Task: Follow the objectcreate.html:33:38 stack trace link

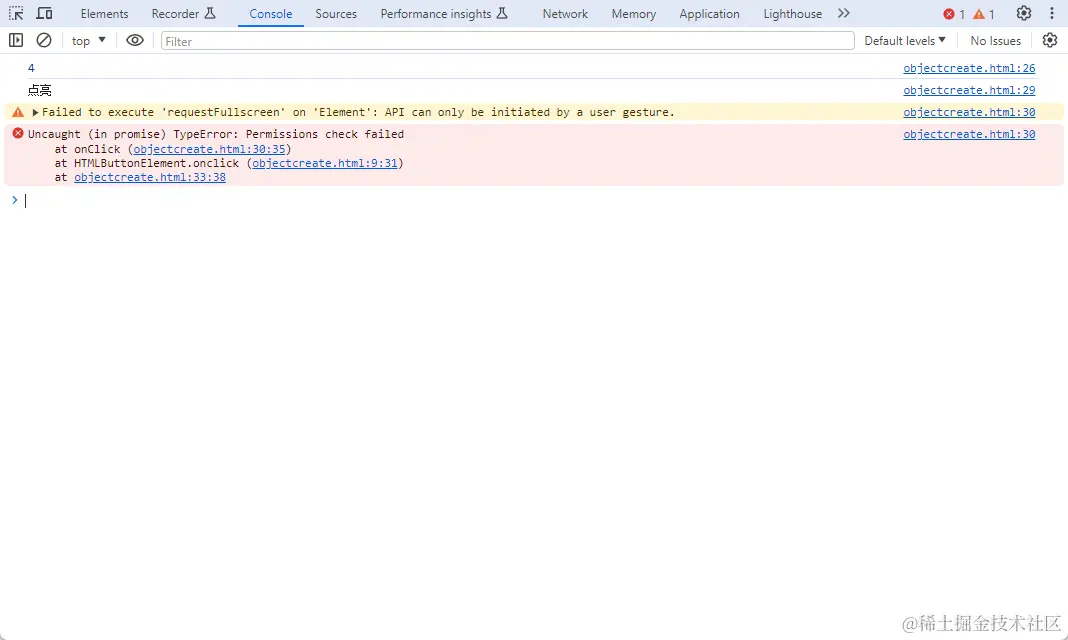Action: 150,177
